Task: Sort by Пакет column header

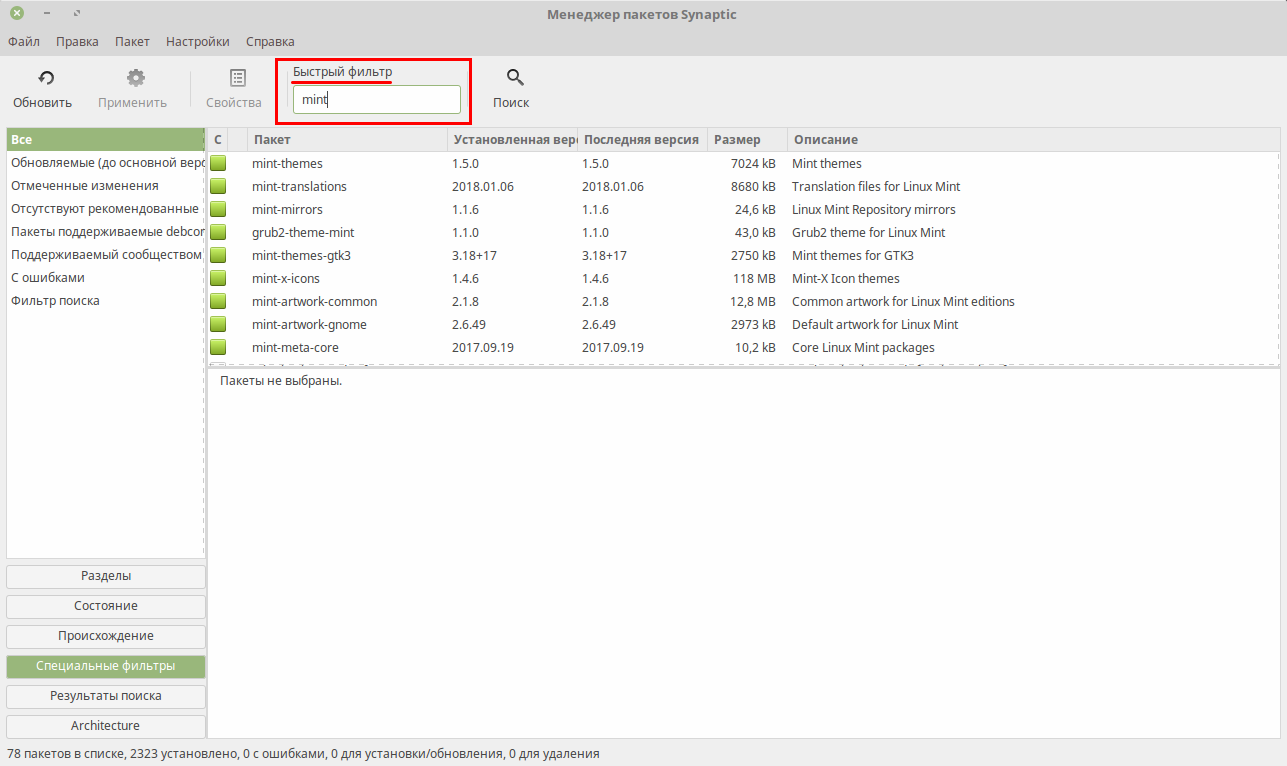Action: coord(347,140)
